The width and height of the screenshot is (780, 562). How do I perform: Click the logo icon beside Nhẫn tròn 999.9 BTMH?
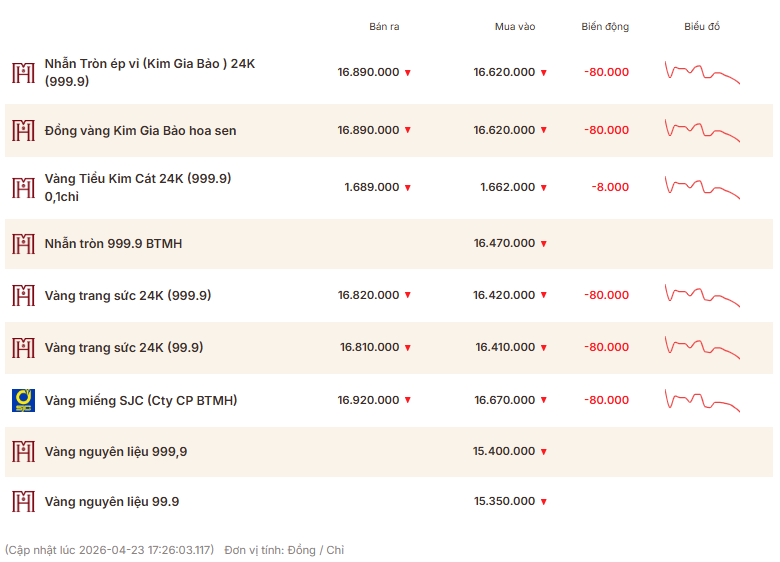(x=23, y=243)
